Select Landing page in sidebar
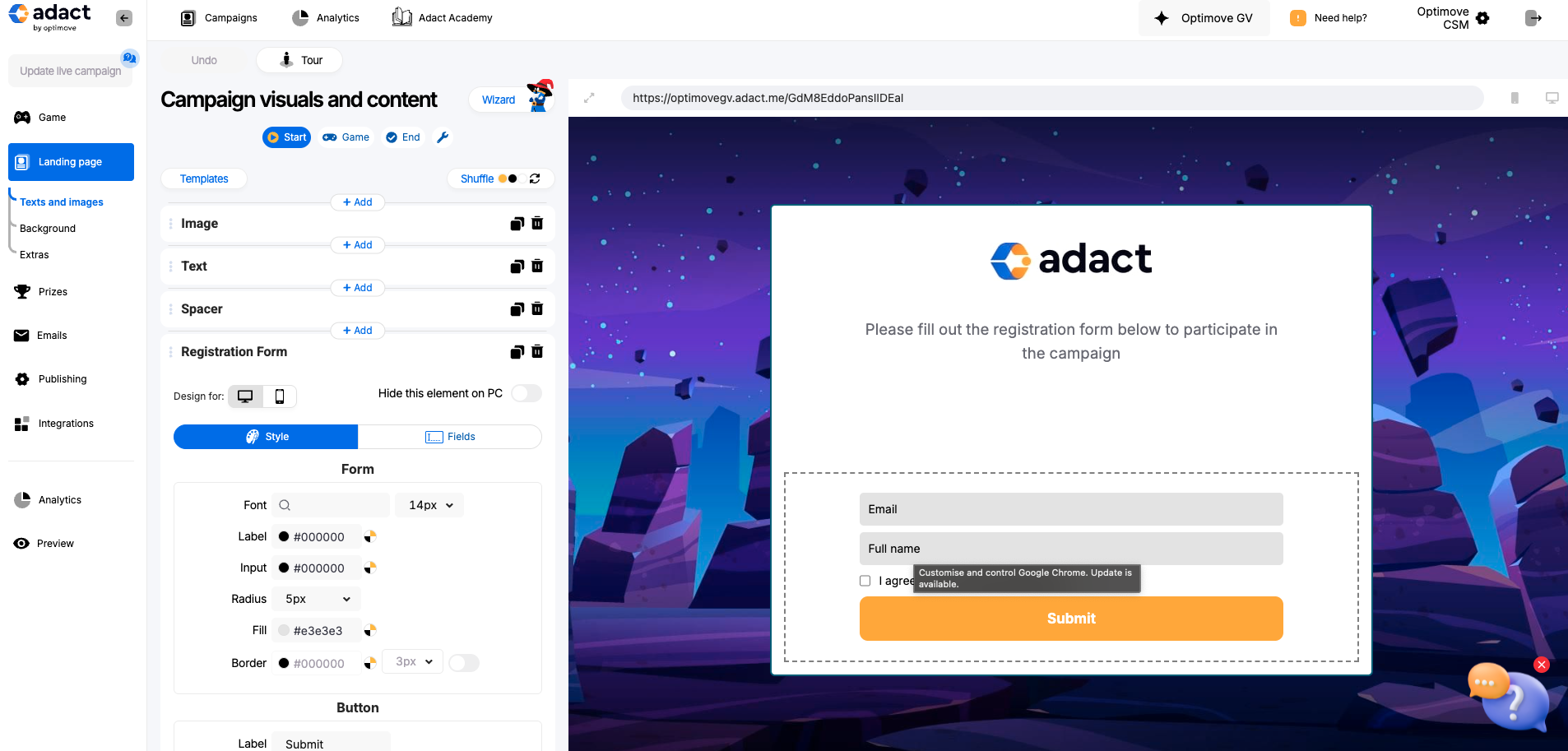This screenshot has height=751, width=1568. [x=71, y=162]
